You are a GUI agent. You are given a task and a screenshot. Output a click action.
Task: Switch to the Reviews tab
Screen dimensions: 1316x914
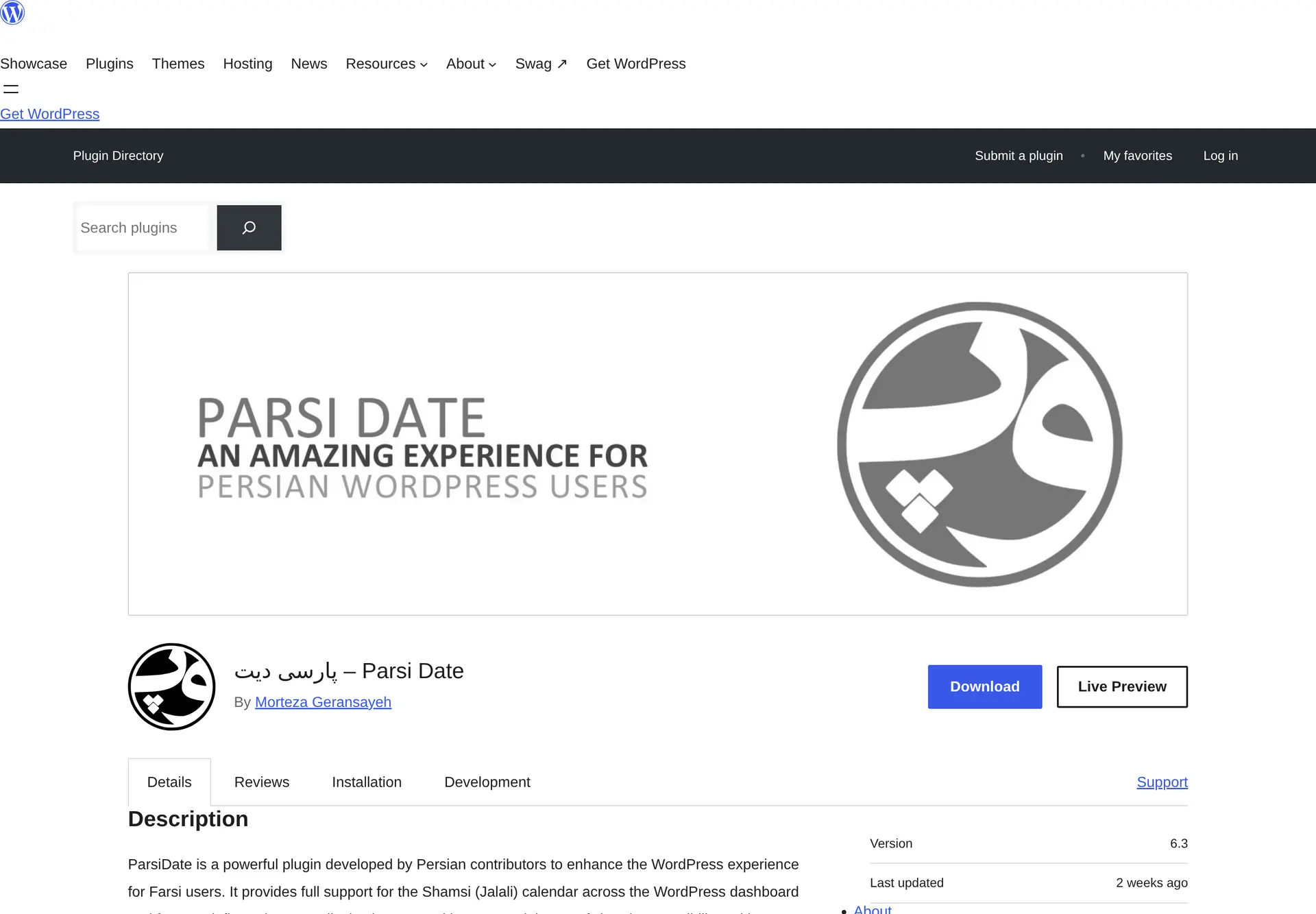point(262,782)
